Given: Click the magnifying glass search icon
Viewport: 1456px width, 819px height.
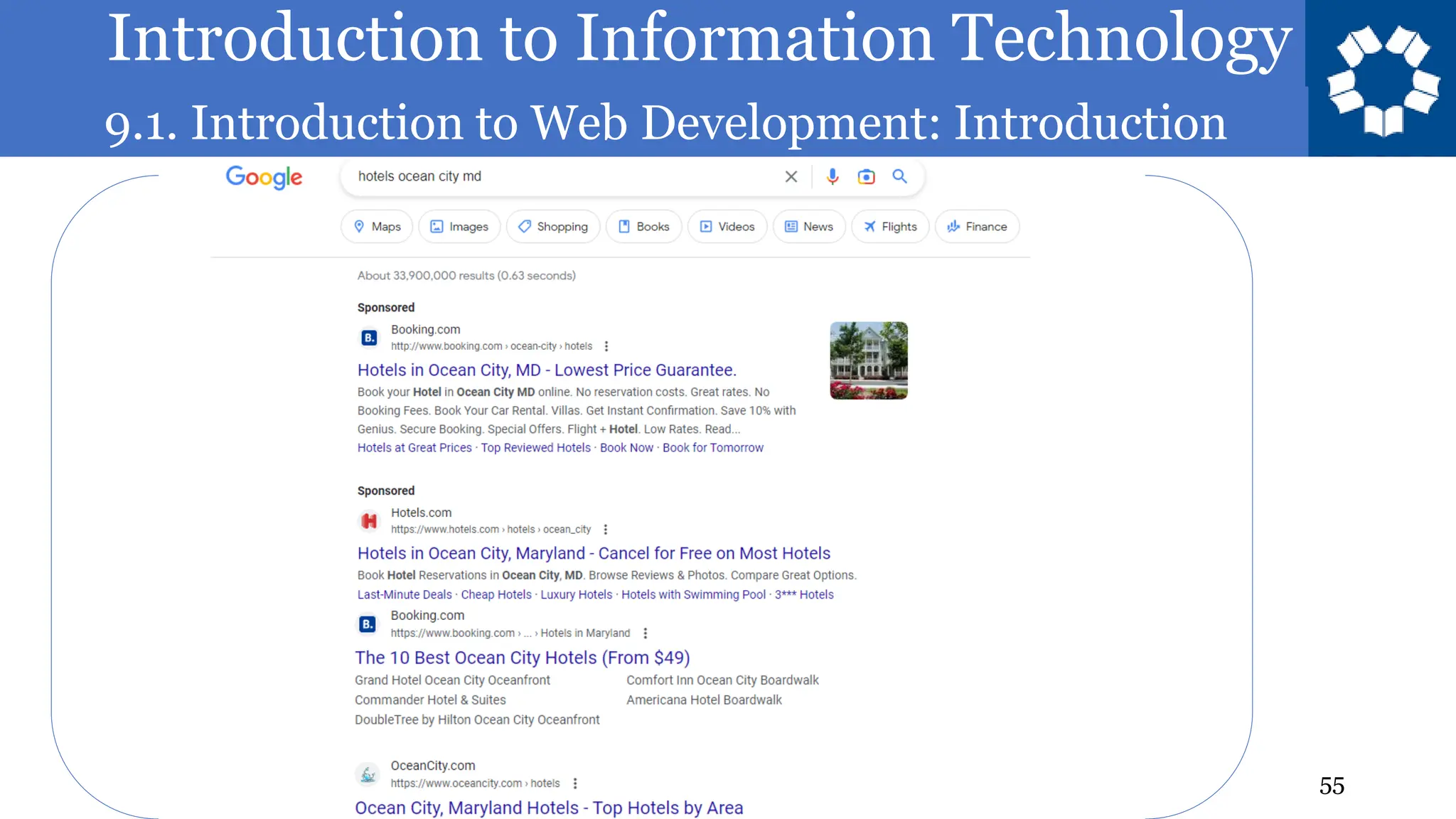Looking at the screenshot, I should (x=900, y=176).
